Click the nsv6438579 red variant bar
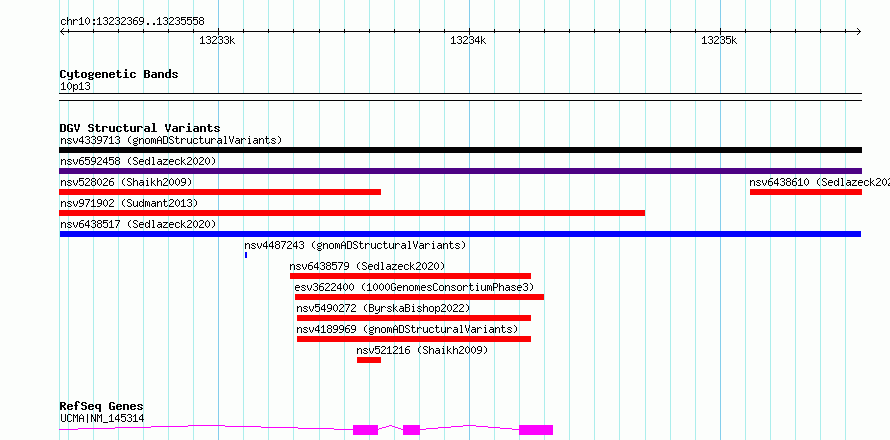Screen dimensions: 890x440 [x=410, y=276]
